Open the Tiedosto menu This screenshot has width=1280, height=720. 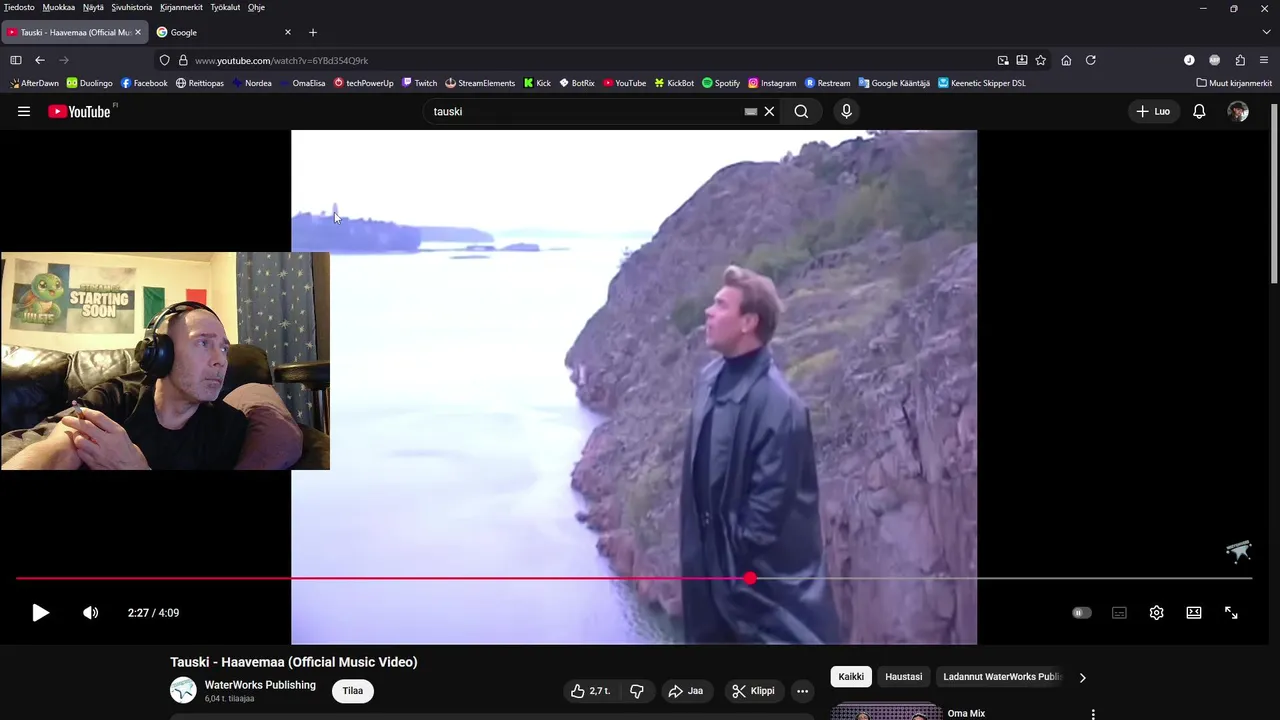(19, 7)
